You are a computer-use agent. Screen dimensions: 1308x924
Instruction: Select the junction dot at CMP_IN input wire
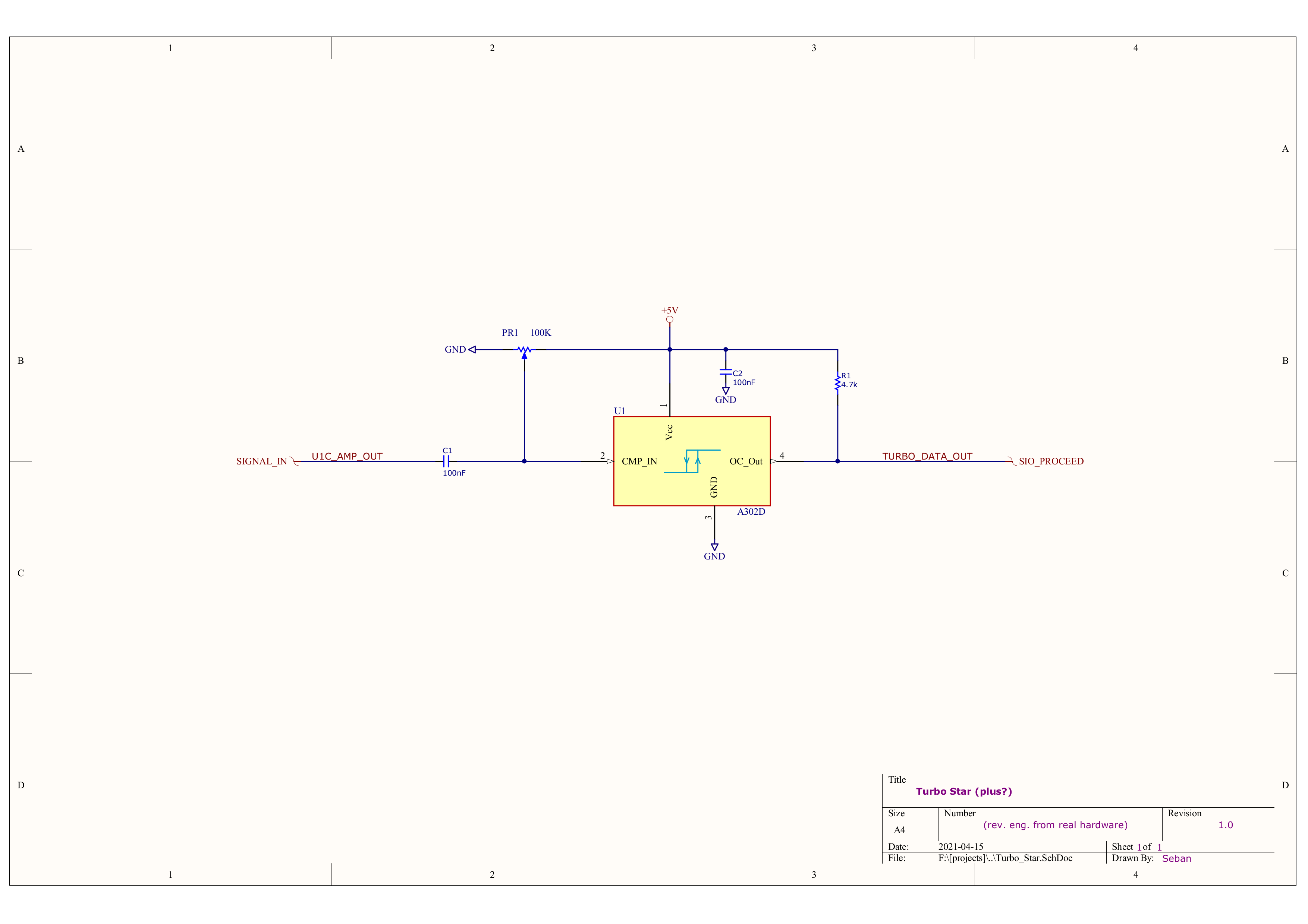pos(524,461)
